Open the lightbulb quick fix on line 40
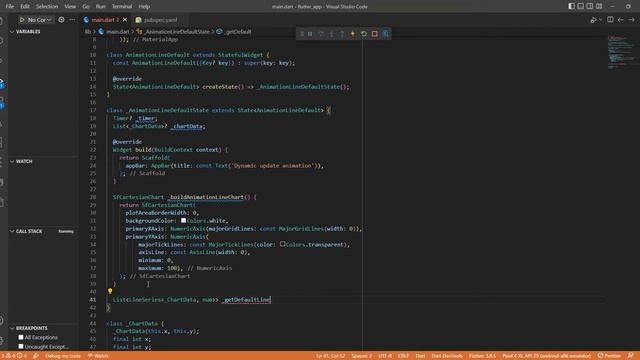This screenshot has width=640, height=360. 110,291
